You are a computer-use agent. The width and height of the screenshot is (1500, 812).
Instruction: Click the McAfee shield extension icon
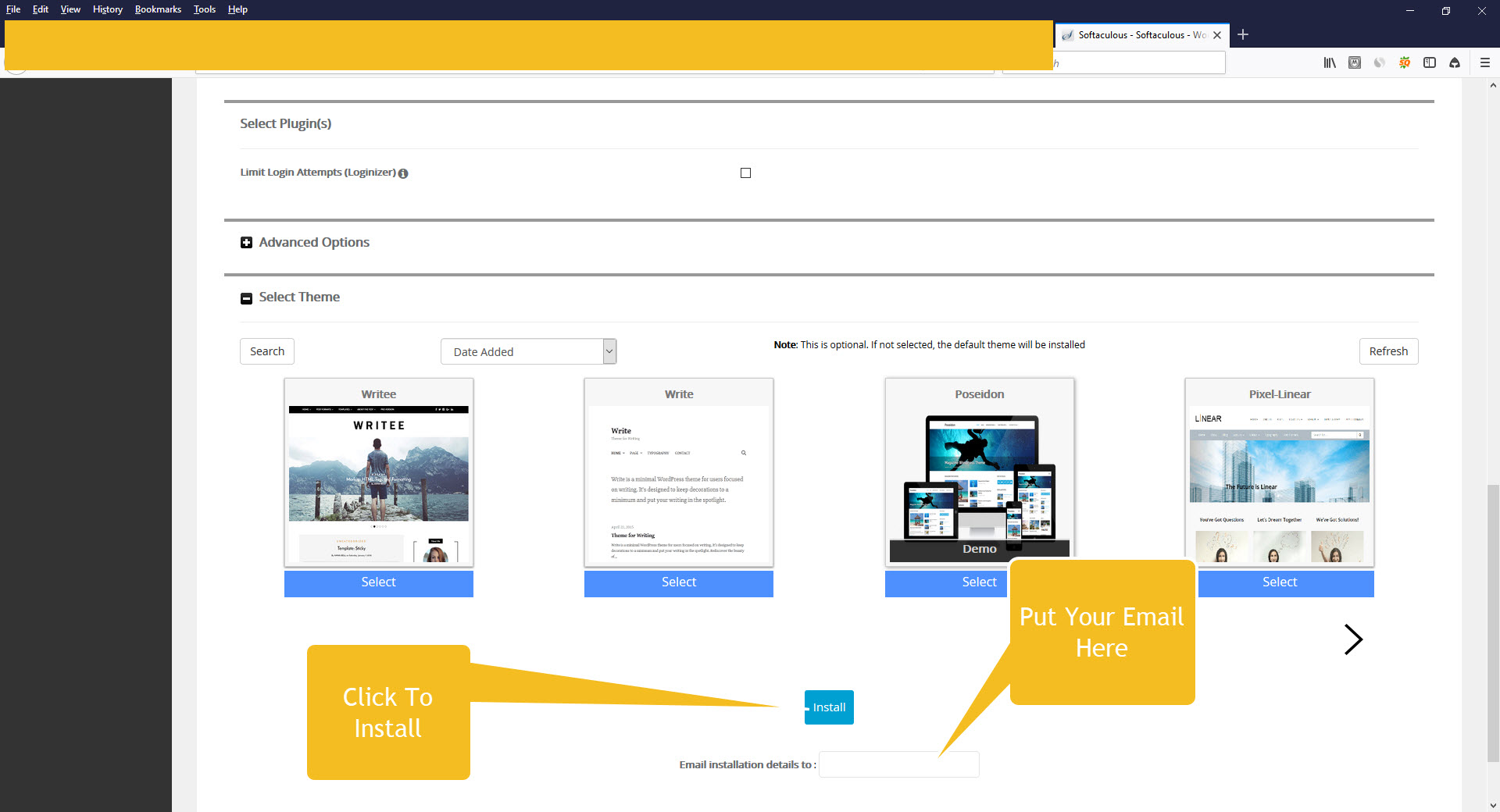pos(1355,63)
